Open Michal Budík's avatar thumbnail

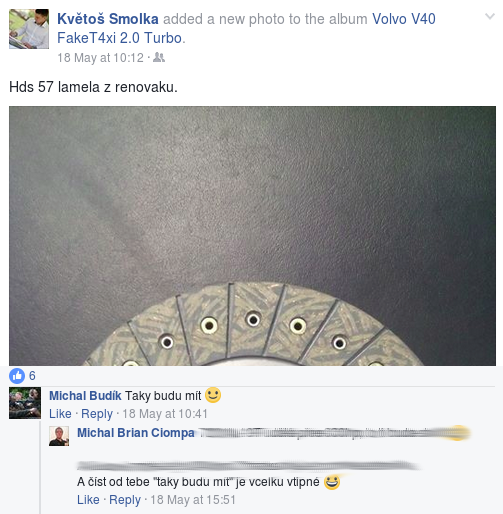[25, 403]
